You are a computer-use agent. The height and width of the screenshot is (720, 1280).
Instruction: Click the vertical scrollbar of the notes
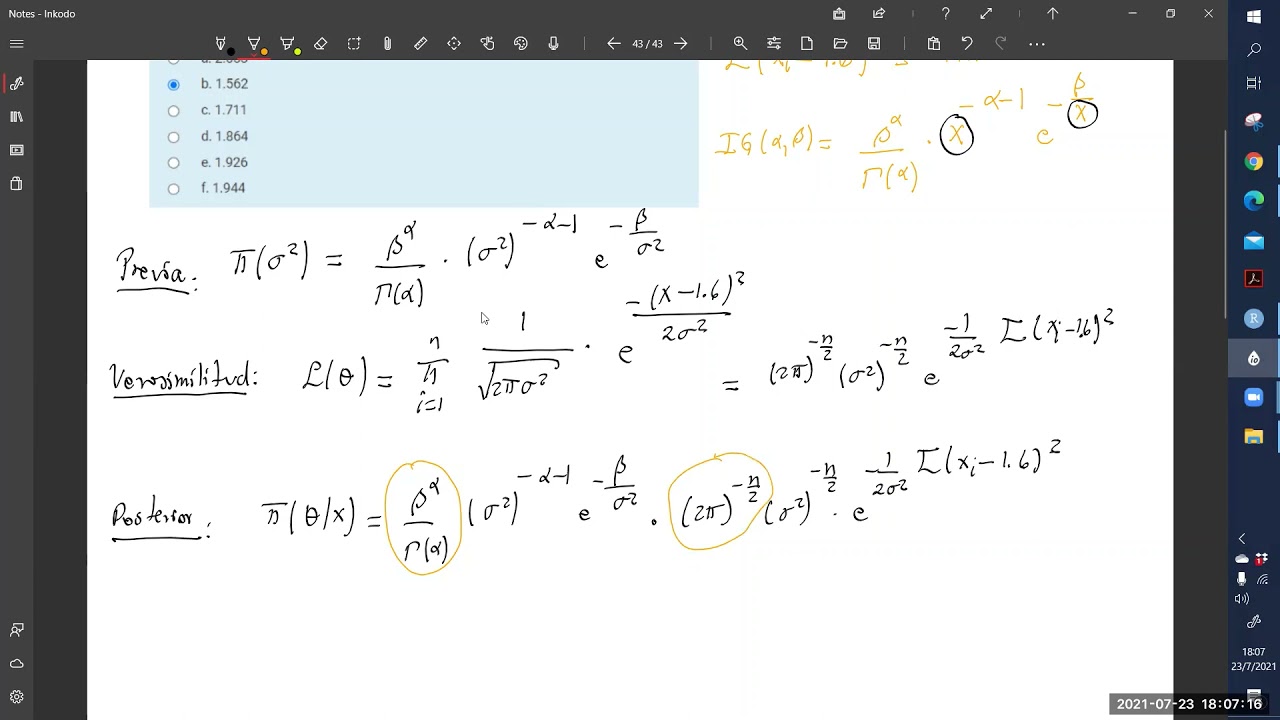tap(1226, 225)
